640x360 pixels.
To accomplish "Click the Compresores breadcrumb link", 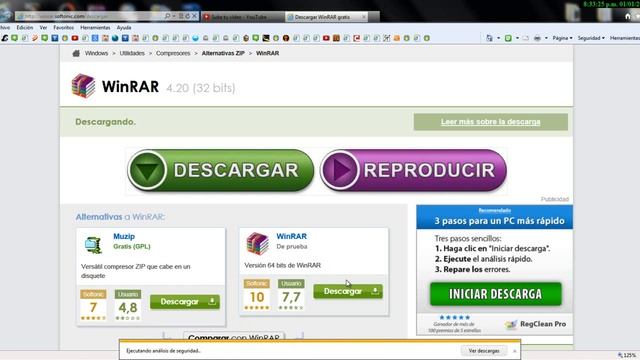I will coord(173,53).
